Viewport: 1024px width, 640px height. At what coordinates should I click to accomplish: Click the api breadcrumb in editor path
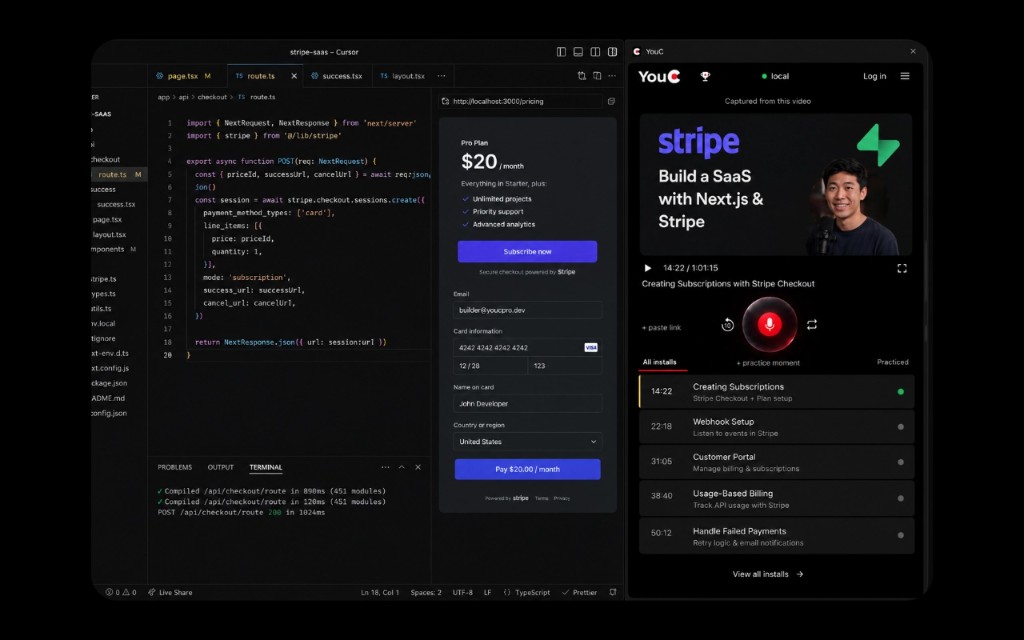click(184, 97)
